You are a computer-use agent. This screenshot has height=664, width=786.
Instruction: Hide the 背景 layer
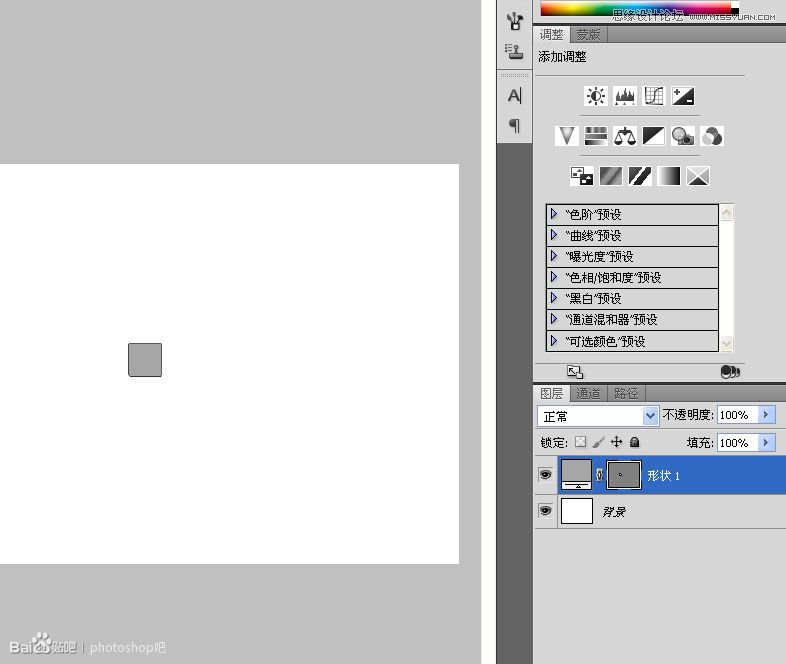545,510
